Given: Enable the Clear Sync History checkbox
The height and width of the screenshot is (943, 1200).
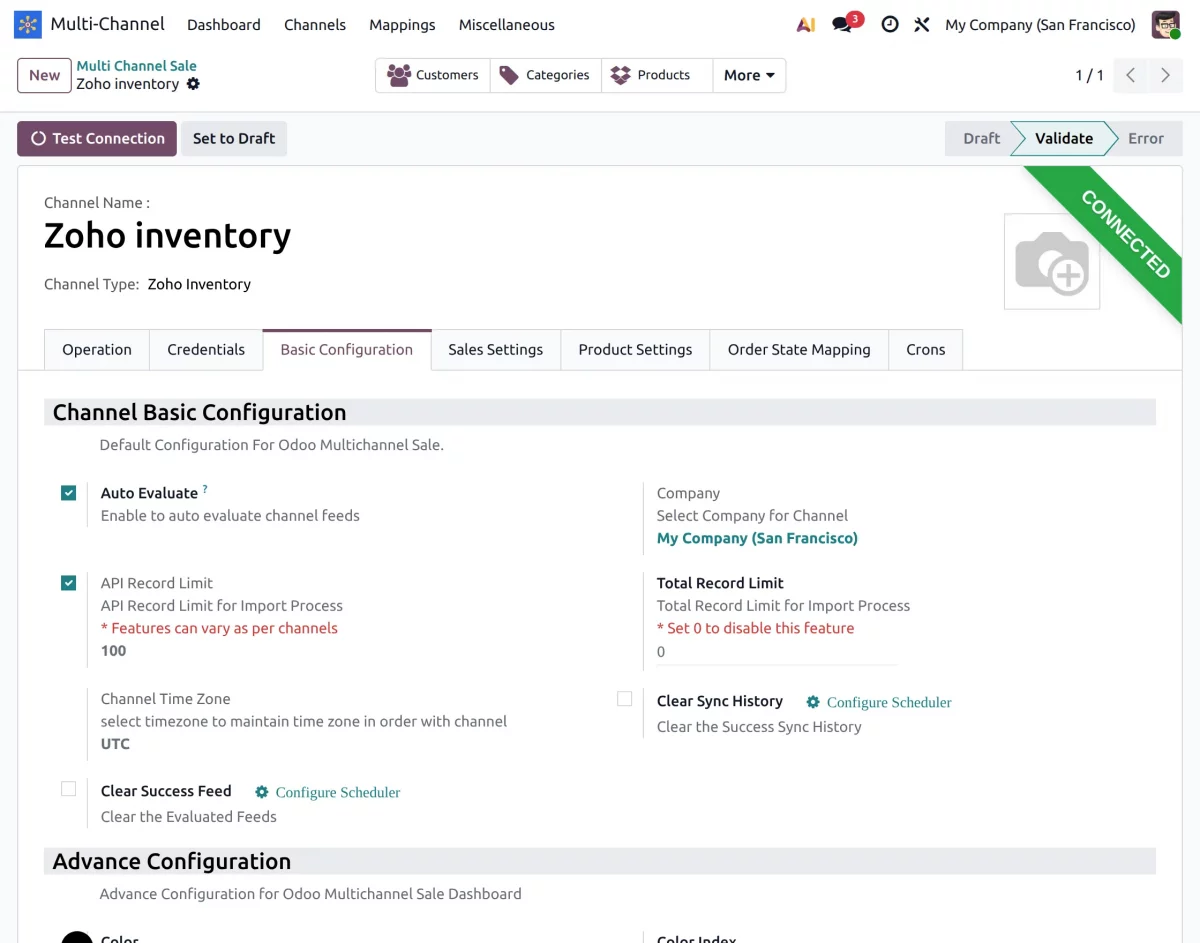Looking at the screenshot, I should tap(625, 699).
